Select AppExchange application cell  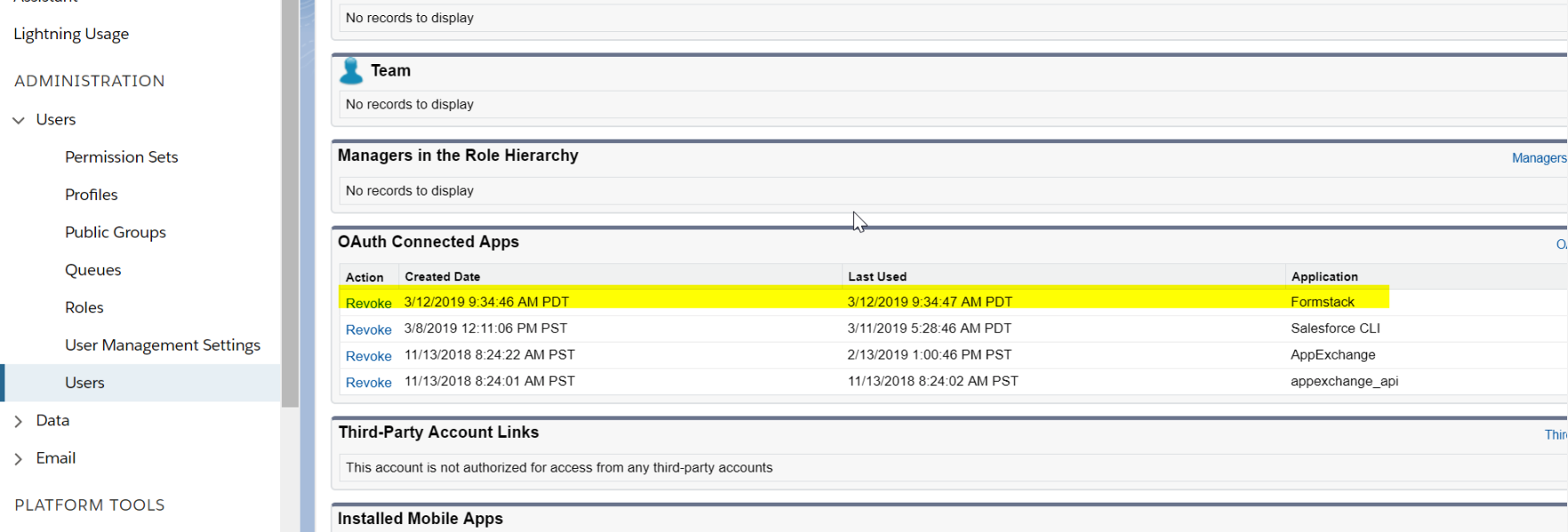point(1333,355)
